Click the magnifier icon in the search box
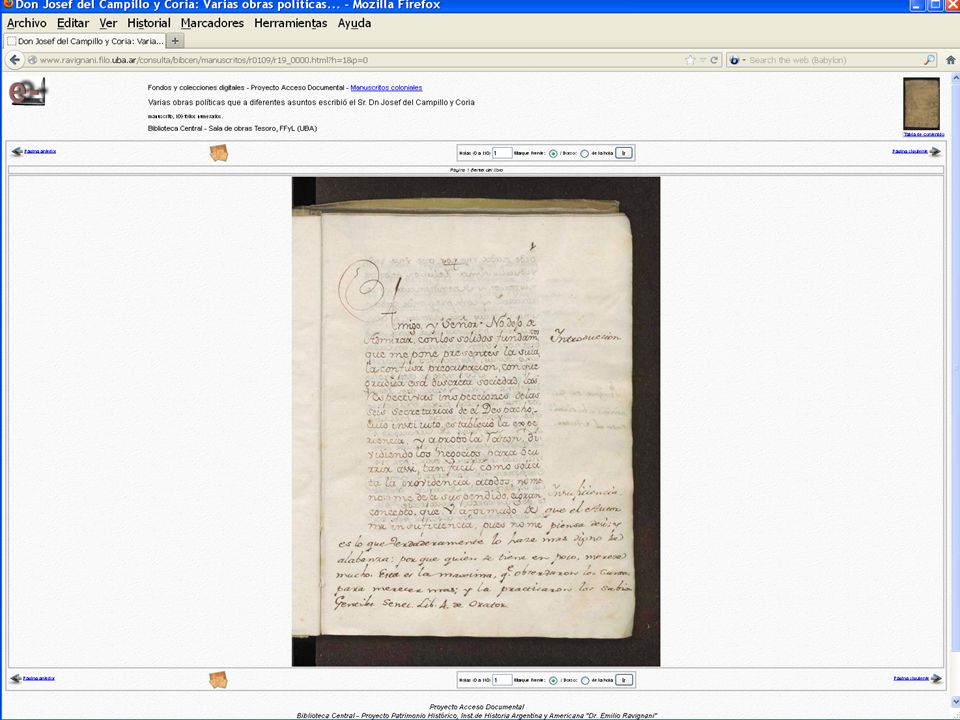Viewport: 960px width, 720px height. (929, 60)
